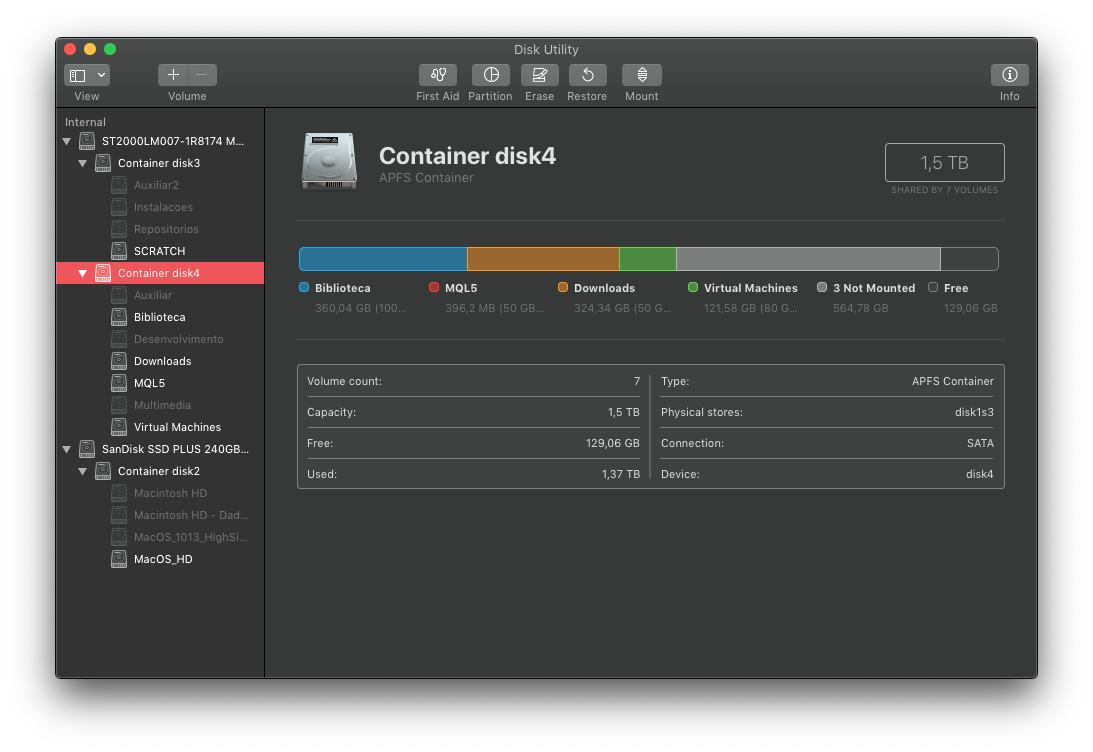This screenshot has height=752, width=1093.
Task: Click the Mount toolbar icon
Action: tap(641, 75)
